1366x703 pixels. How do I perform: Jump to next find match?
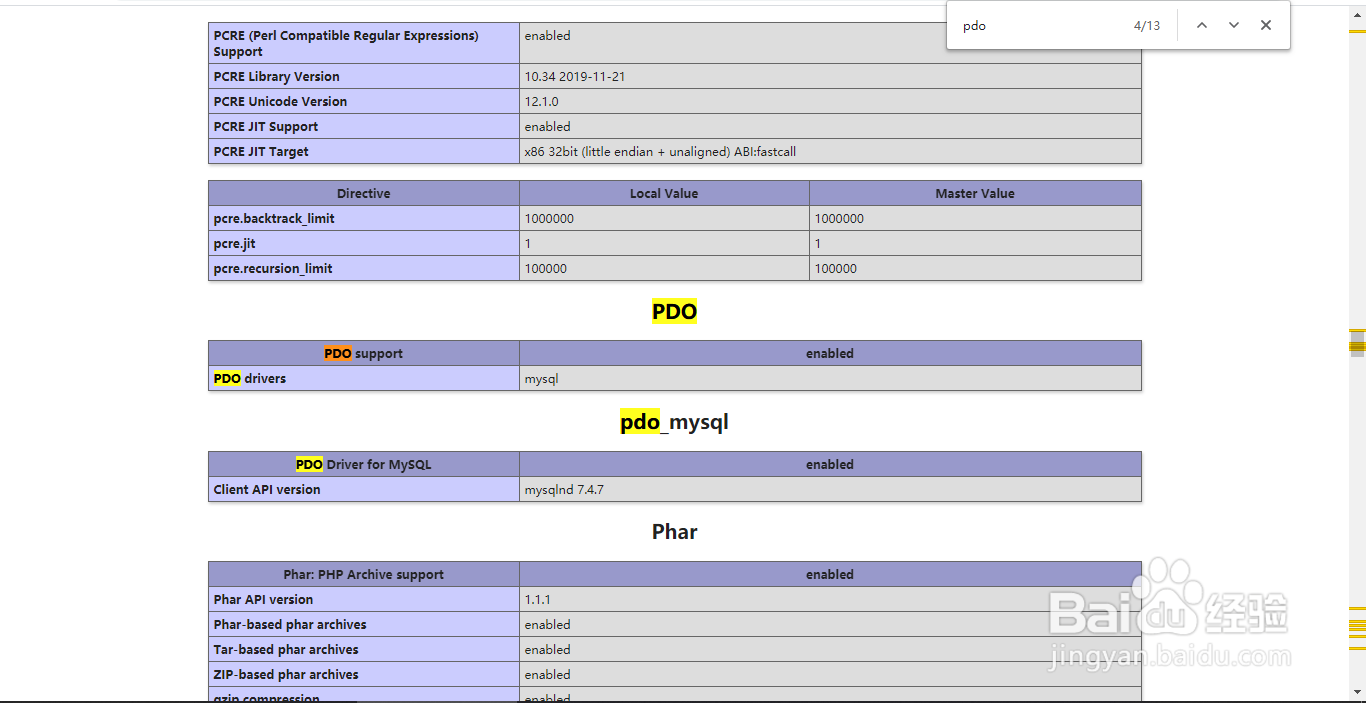pyautogui.click(x=1234, y=26)
